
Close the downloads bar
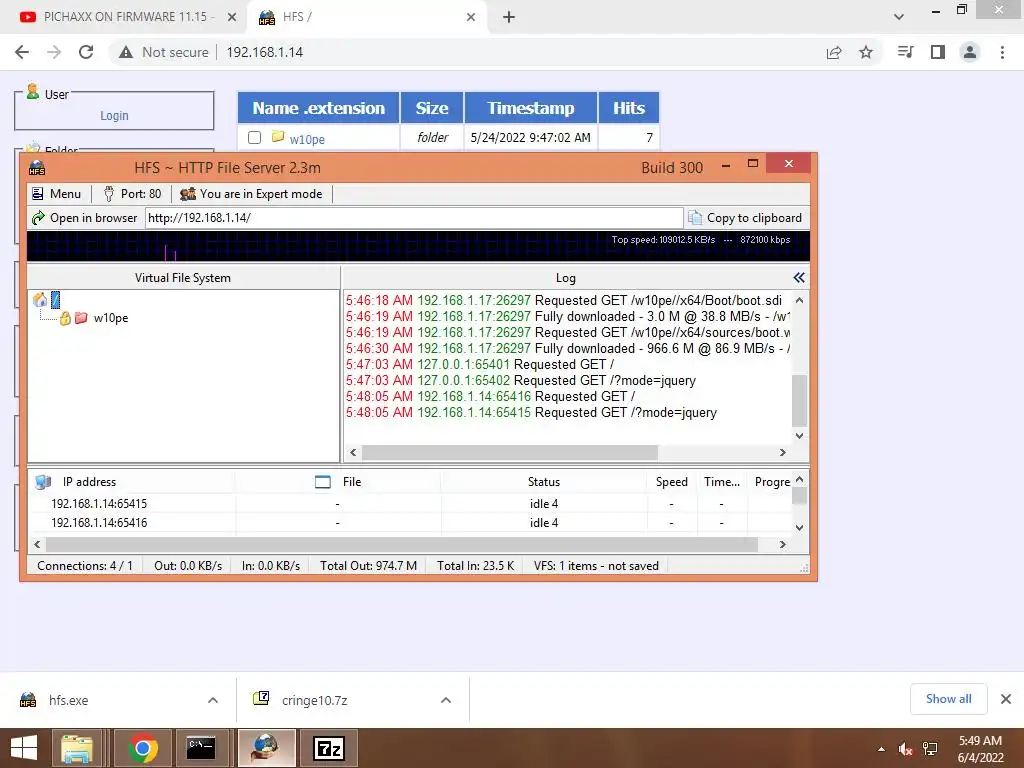1006,699
